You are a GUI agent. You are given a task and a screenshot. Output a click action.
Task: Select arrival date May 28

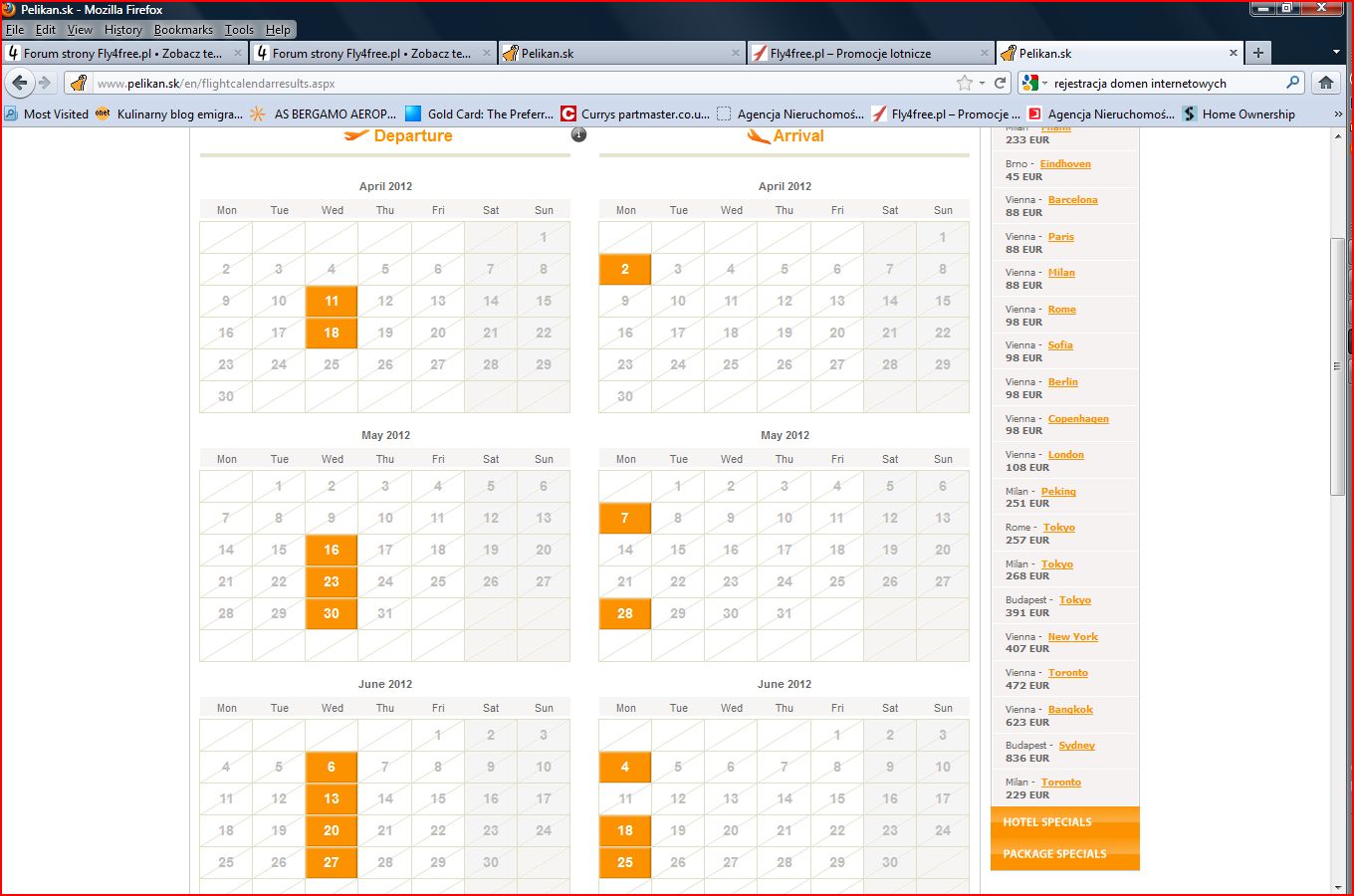(x=625, y=613)
